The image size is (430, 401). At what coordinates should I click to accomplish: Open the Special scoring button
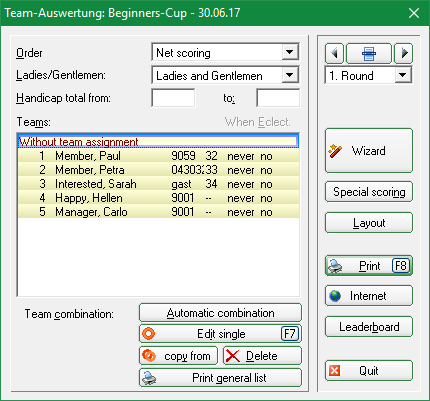(369, 192)
